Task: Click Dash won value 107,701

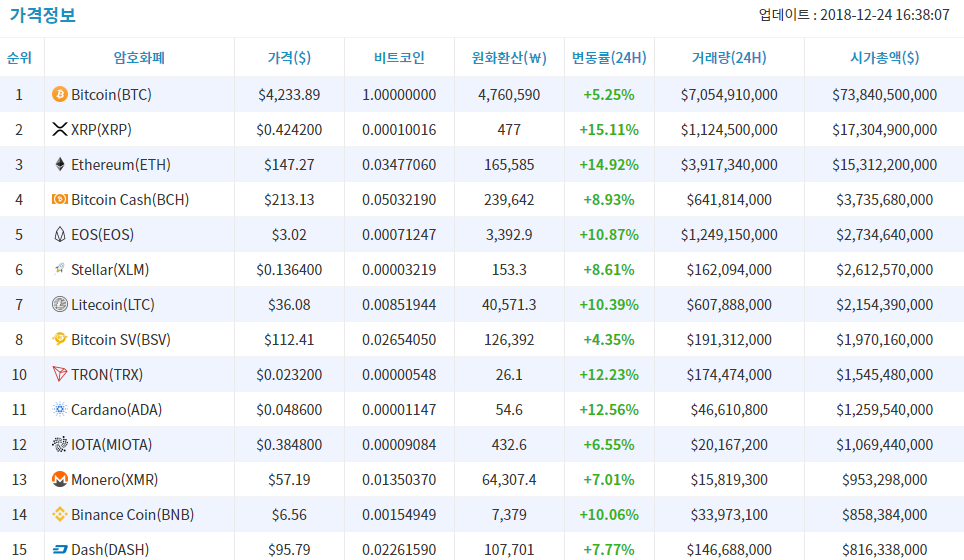Action: [x=509, y=550]
